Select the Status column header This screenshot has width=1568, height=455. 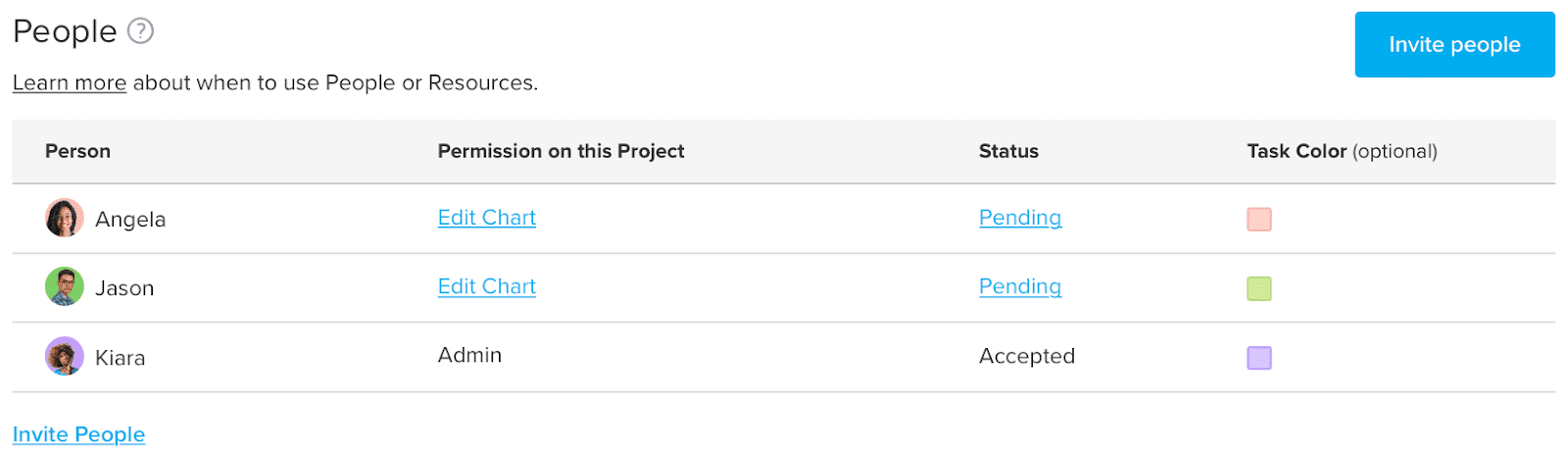pos(1008,151)
